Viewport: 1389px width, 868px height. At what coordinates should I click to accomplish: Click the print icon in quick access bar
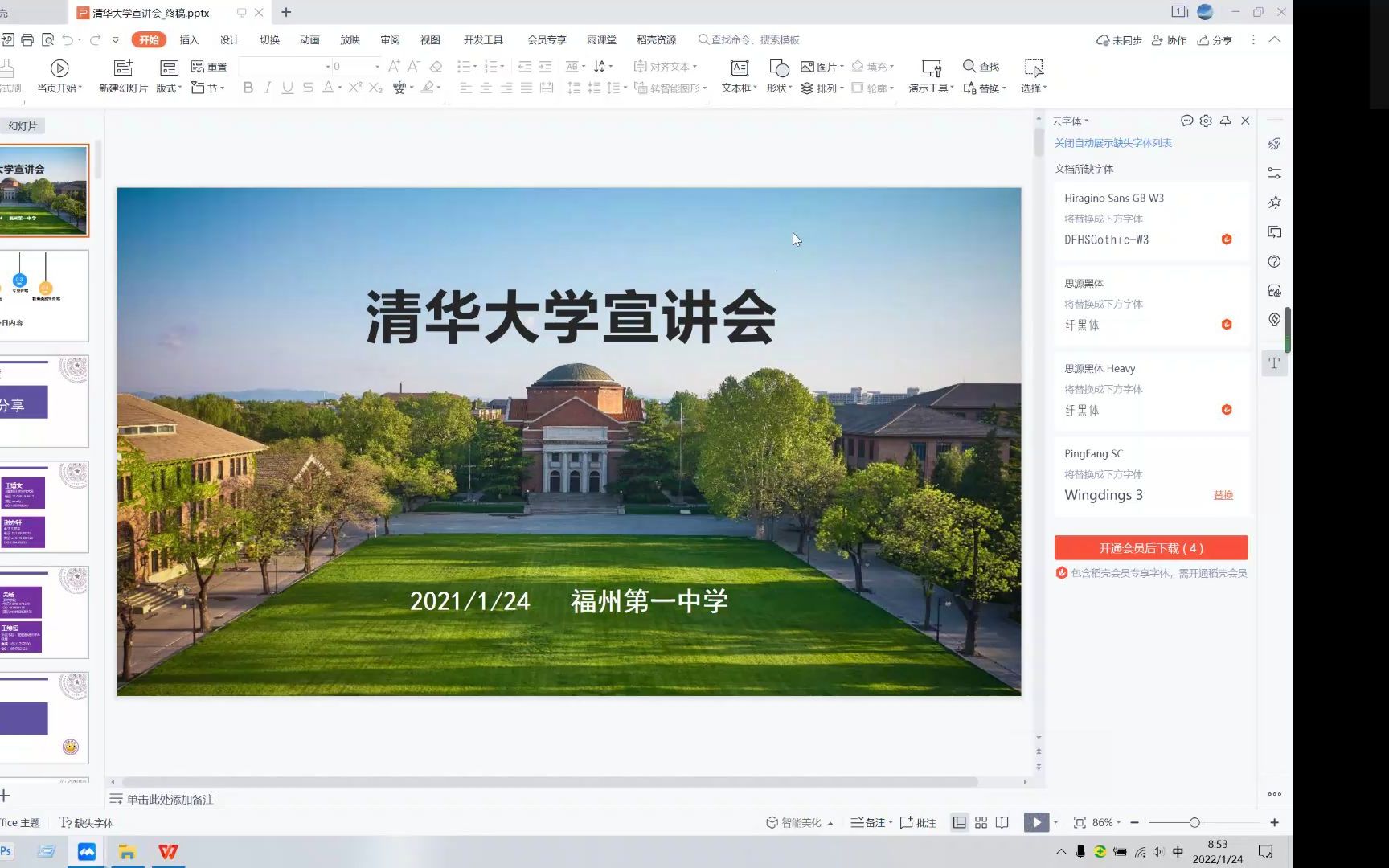[x=27, y=40]
